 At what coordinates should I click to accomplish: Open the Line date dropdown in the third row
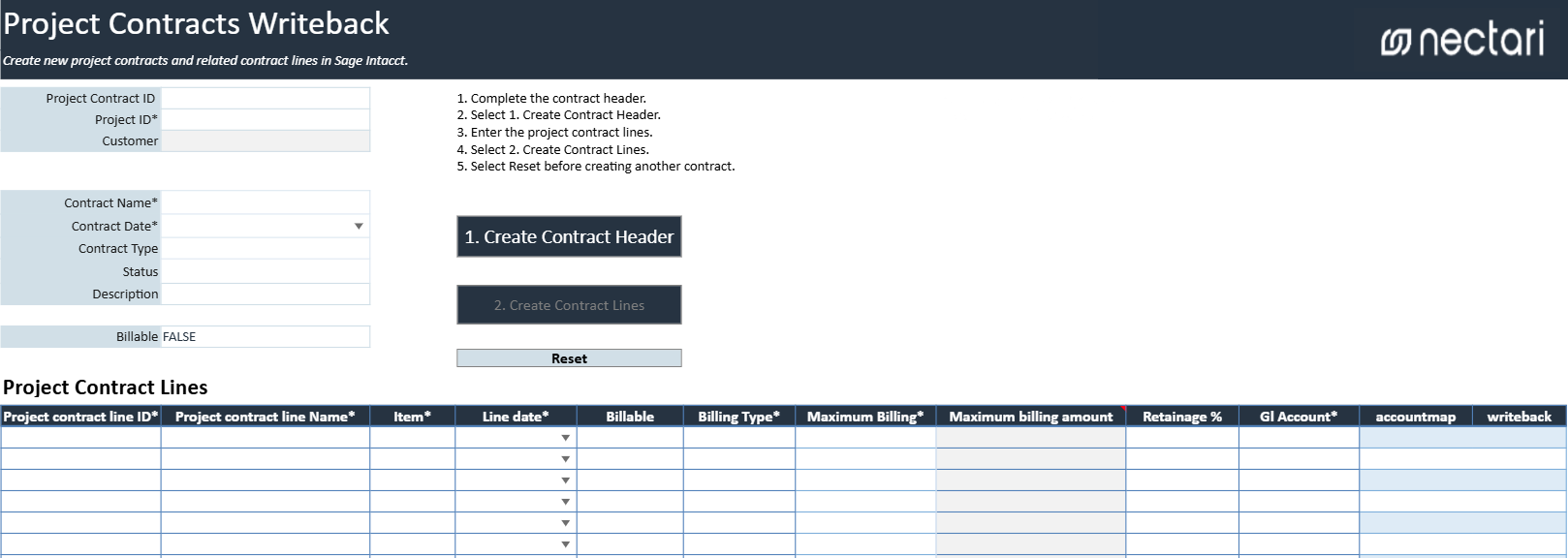[x=566, y=480]
